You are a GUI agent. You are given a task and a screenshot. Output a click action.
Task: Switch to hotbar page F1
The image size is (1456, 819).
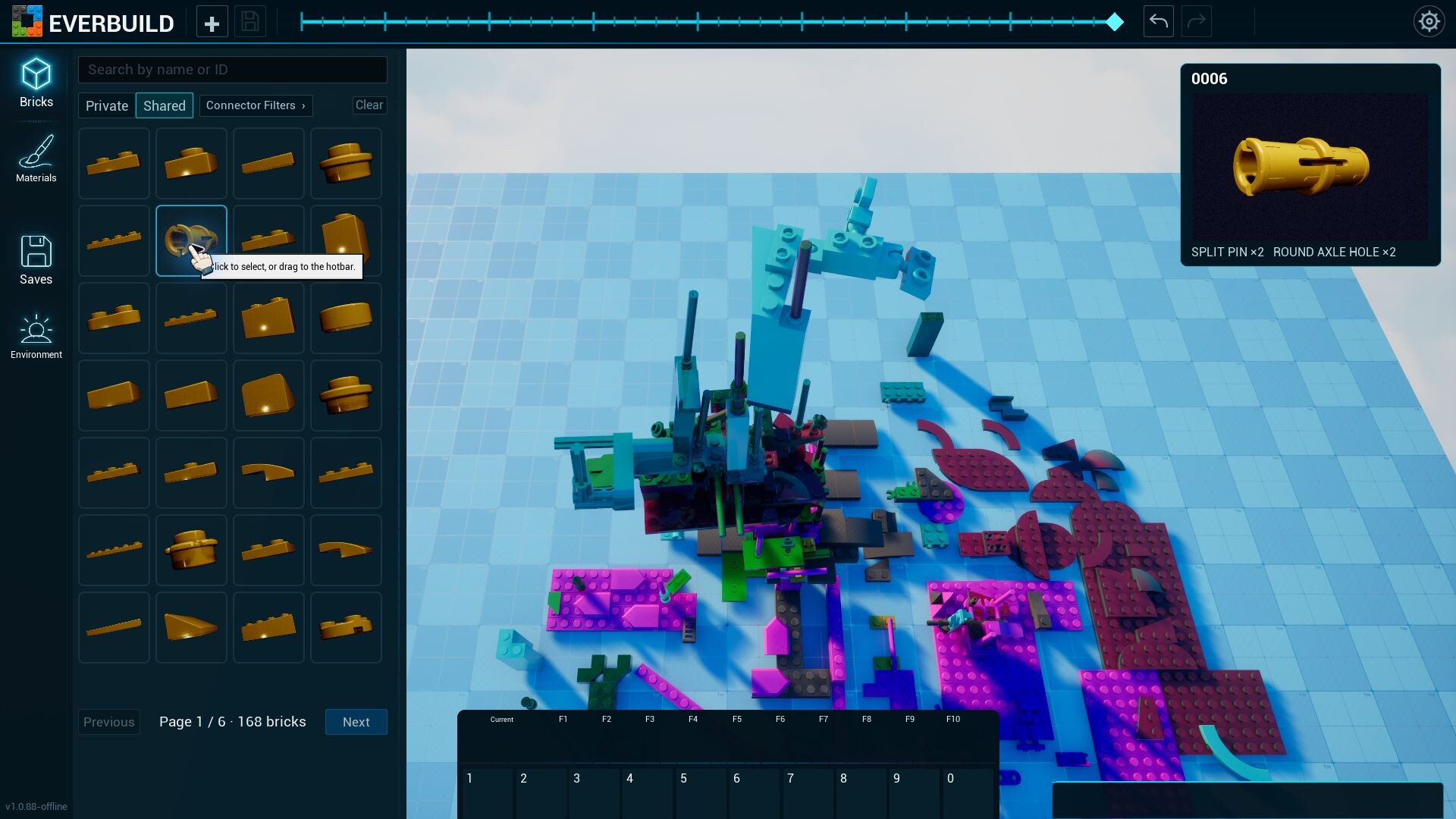click(x=563, y=719)
